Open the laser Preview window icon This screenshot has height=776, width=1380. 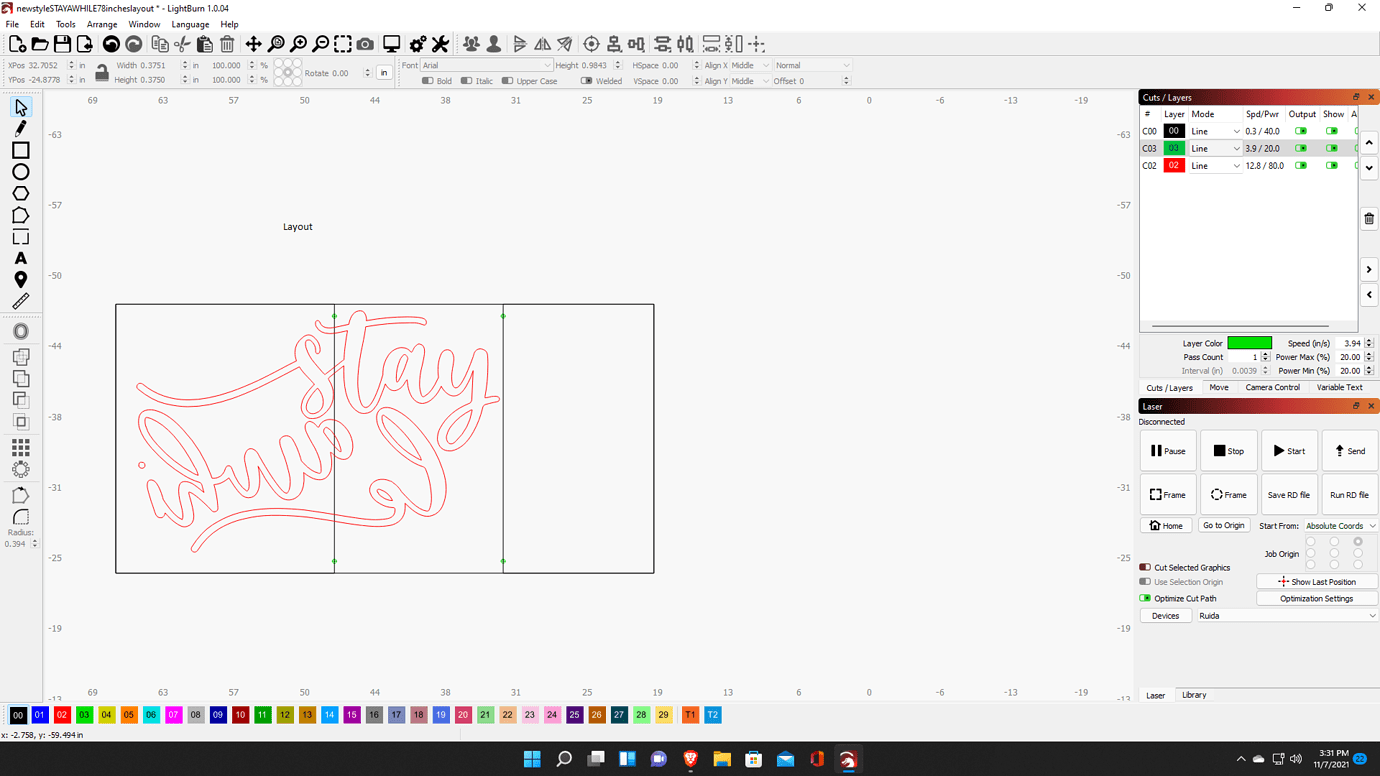391,45
